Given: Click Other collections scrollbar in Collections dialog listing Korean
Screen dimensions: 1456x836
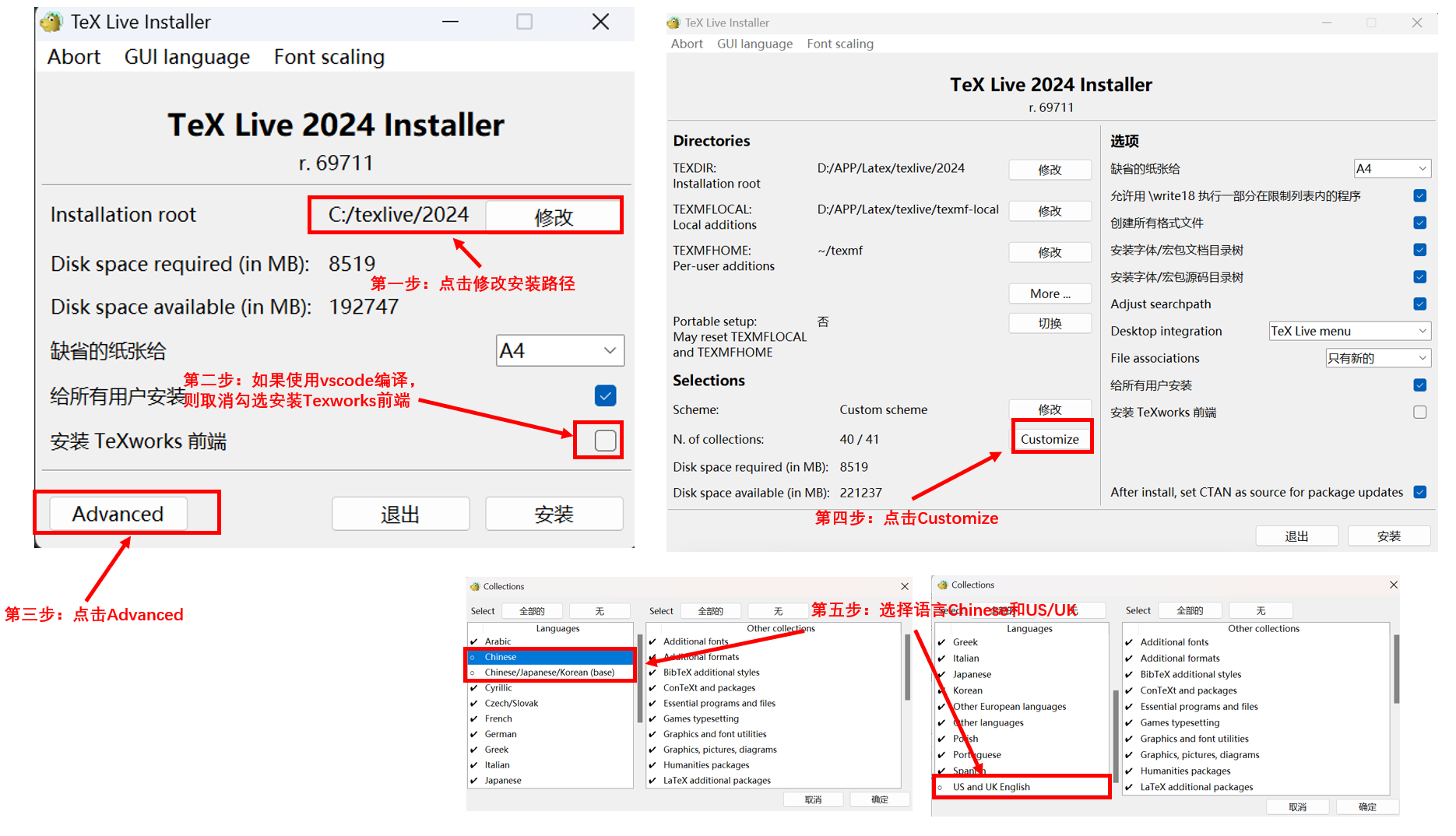Looking at the screenshot, I should click(1396, 669).
